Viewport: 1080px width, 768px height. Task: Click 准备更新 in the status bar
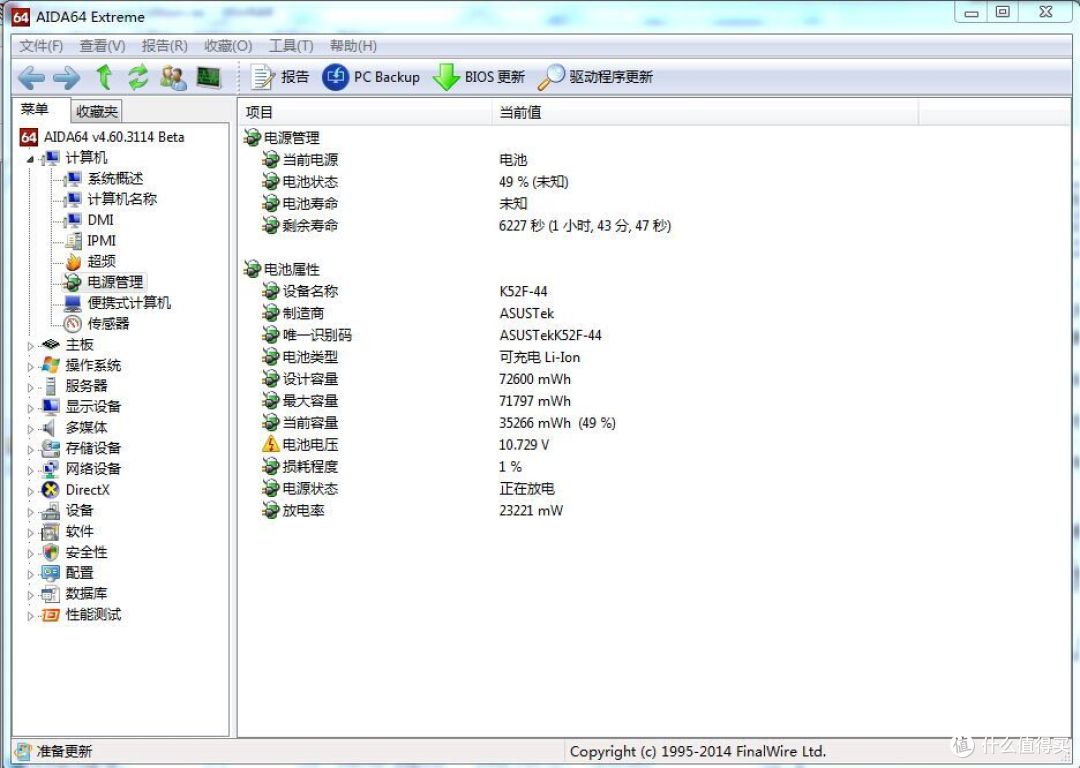coord(64,751)
